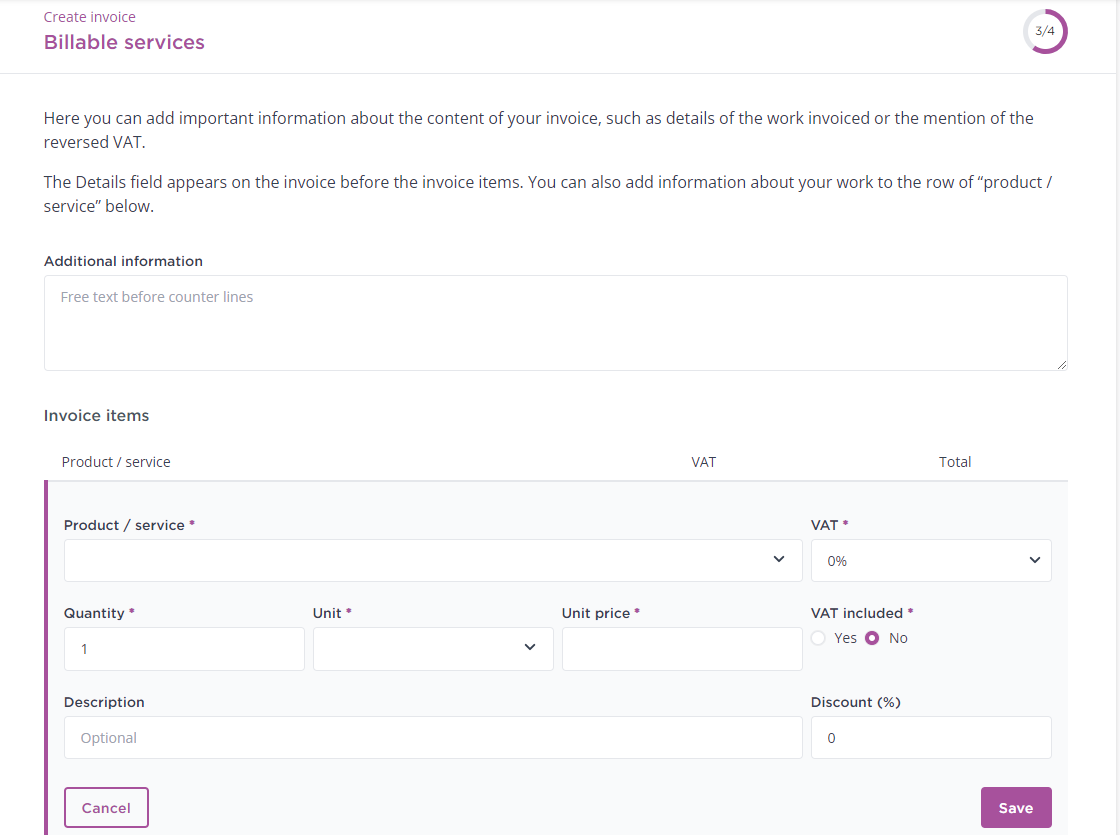This screenshot has width=1120, height=835.
Task: Click the Invoice items heading
Action: (96, 415)
